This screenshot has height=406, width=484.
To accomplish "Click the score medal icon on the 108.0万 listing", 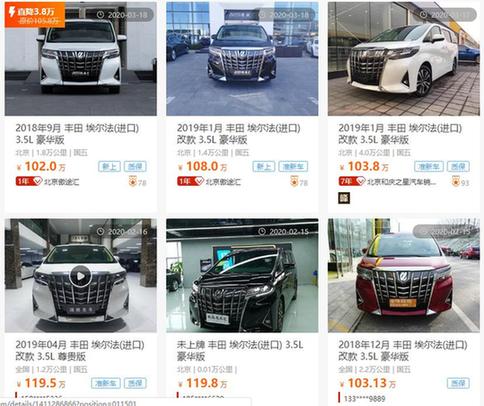I will (294, 181).
